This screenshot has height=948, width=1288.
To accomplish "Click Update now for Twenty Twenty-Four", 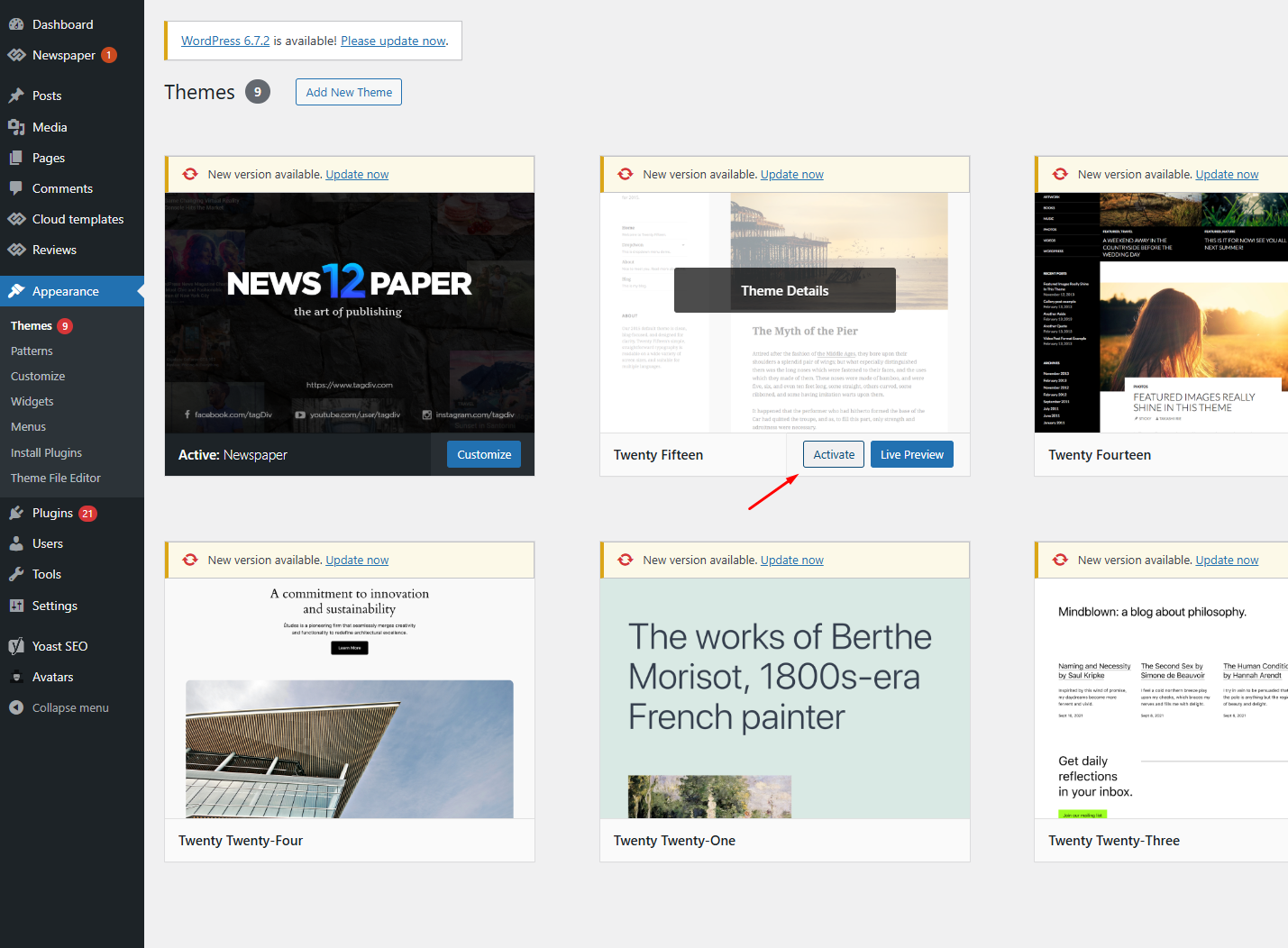I will tap(357, 560).
